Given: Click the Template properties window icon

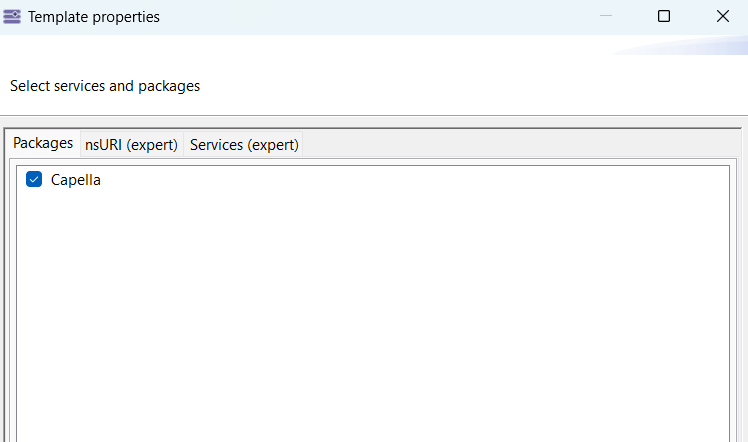Looking at the screenshot, I should (13, 17).
